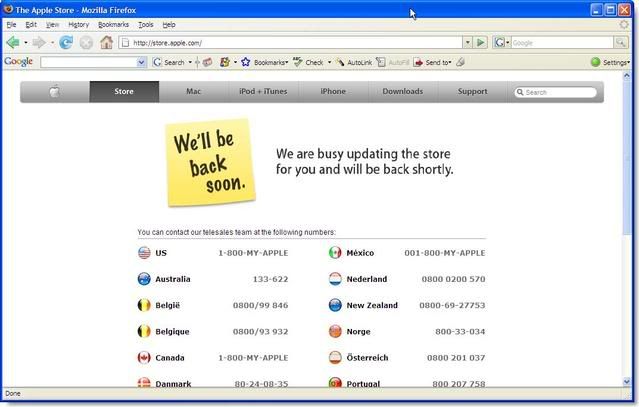Go to the Home page

coord(106,42)
